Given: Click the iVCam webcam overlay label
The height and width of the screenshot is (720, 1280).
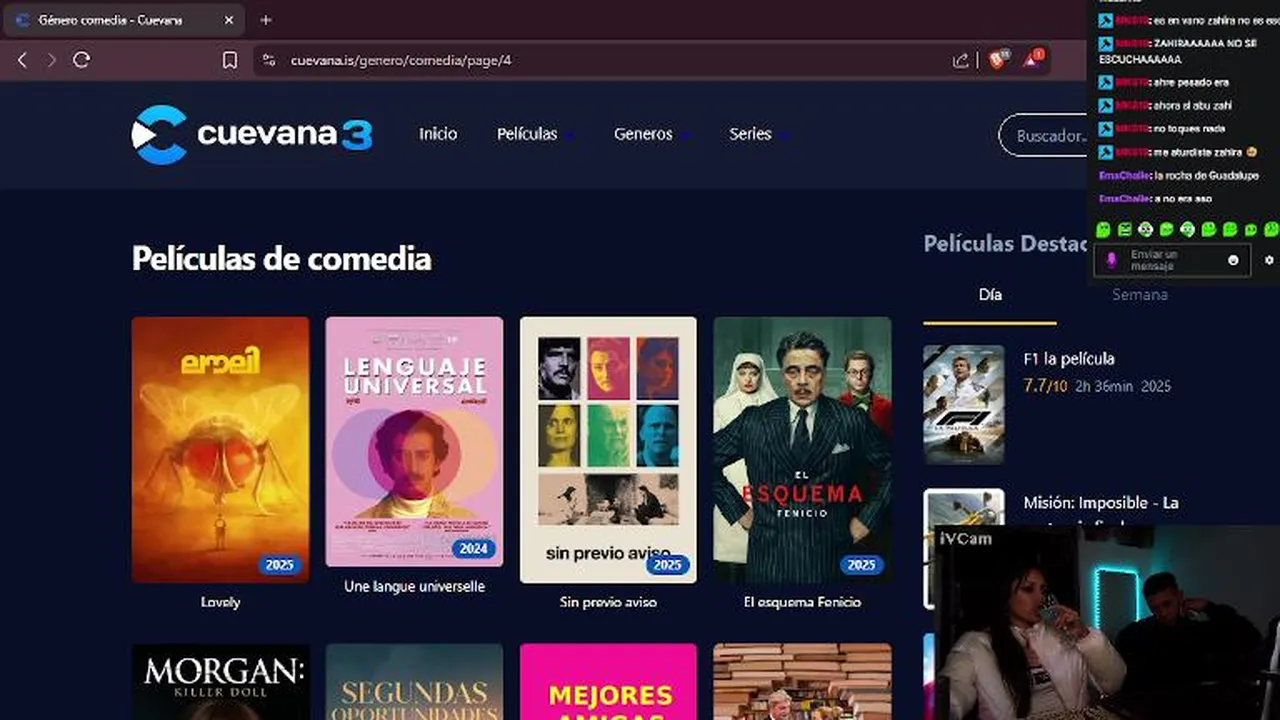Looking at the screenshot, I should click(x=965, y=538).
